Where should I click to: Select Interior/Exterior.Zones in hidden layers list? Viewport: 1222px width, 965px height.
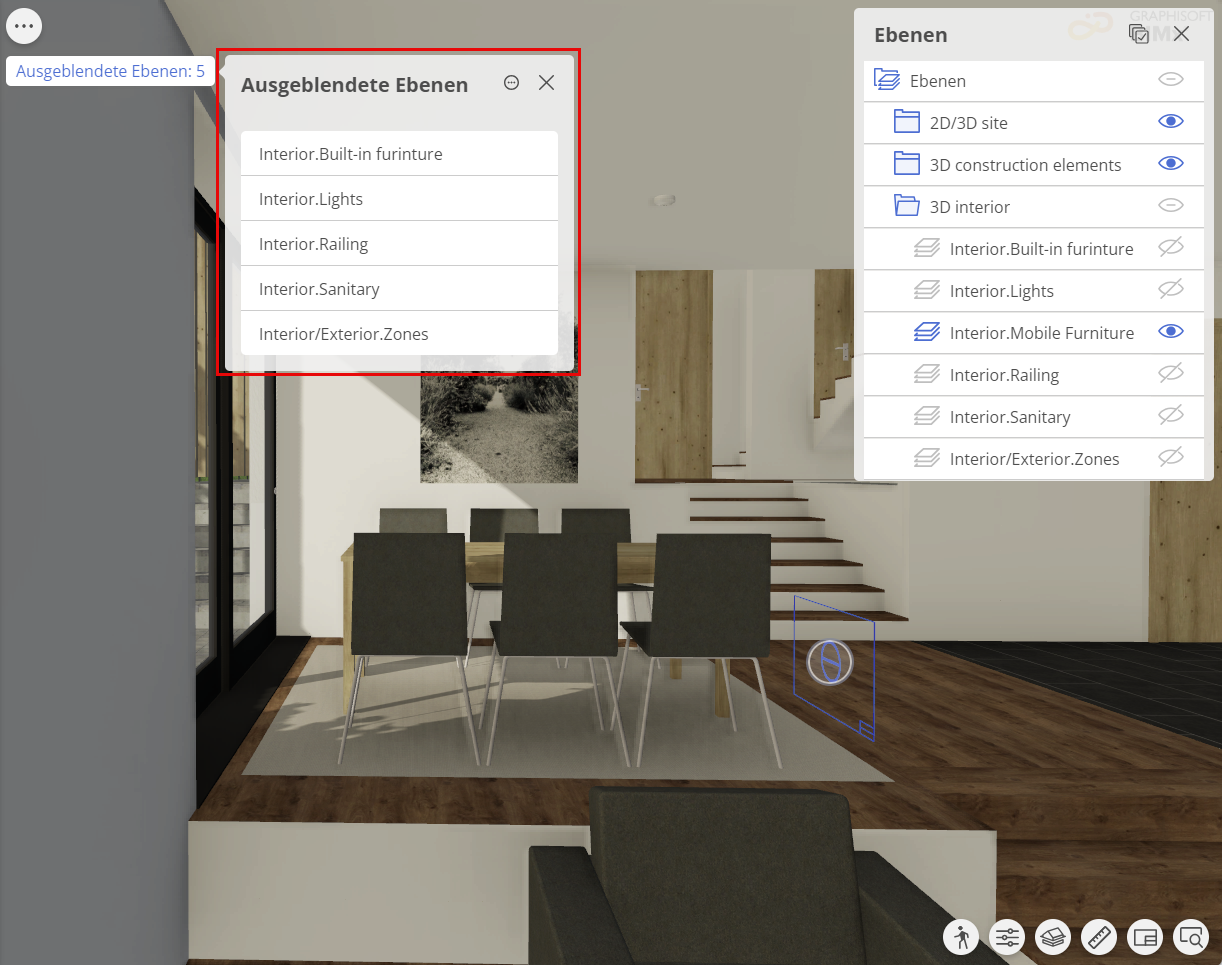pos(399,334)
